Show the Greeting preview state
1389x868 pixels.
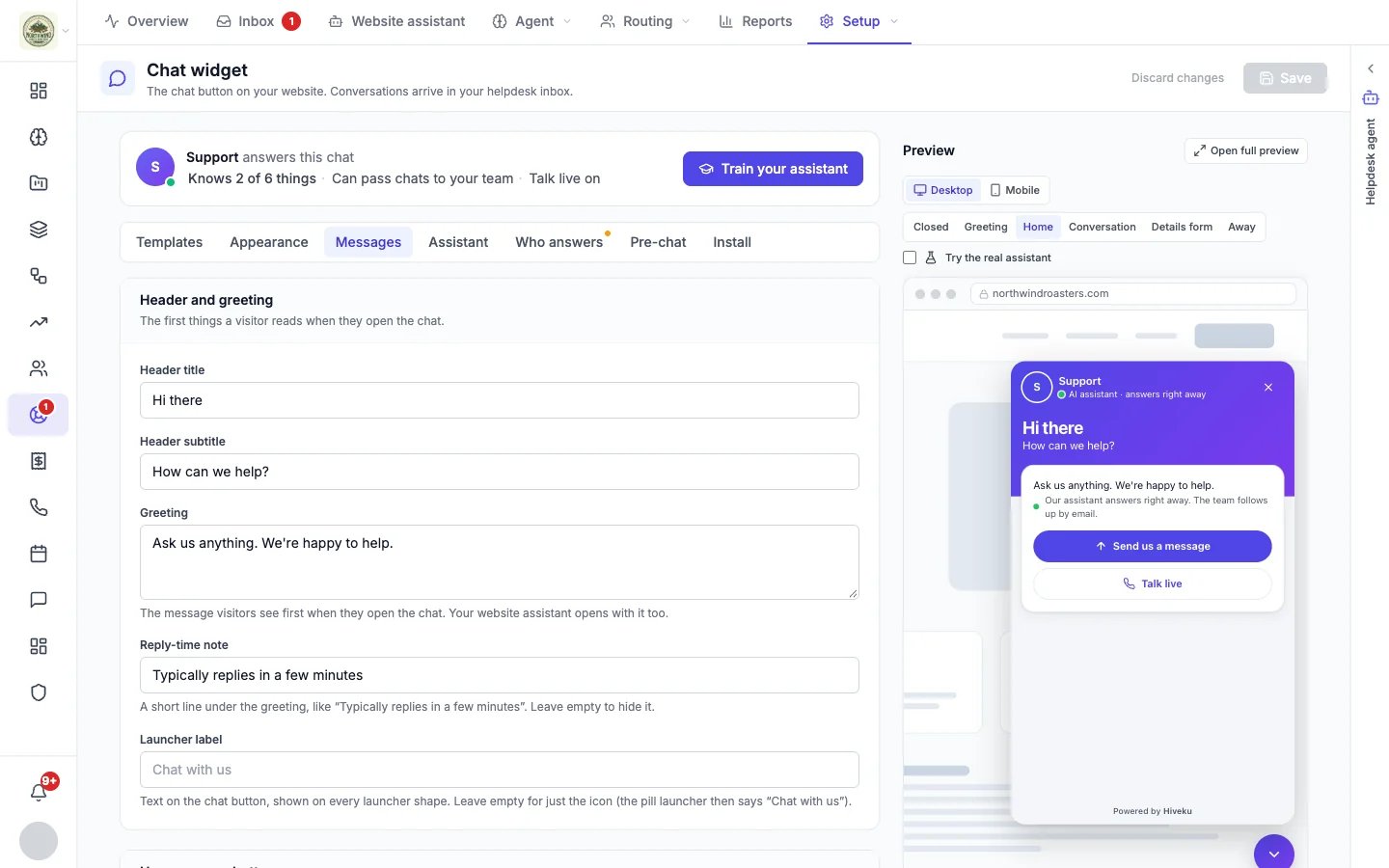[986, 227]
